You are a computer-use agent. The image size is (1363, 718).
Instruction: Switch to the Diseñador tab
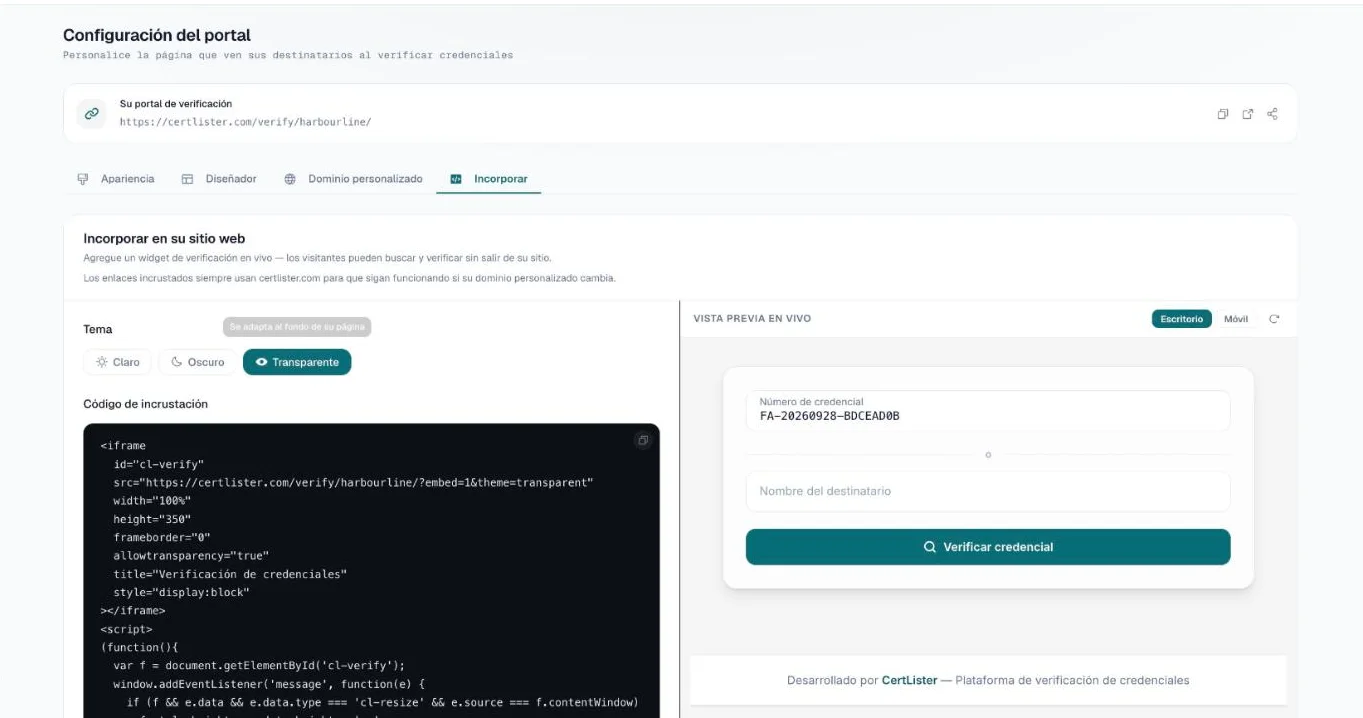[x=219, y=179]
